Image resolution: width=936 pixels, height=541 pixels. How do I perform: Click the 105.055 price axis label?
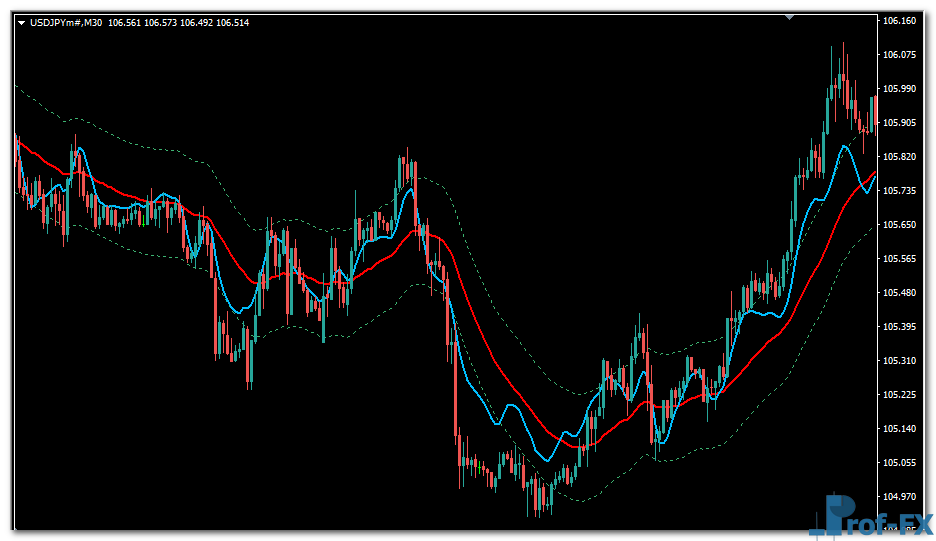coord(901,463)
